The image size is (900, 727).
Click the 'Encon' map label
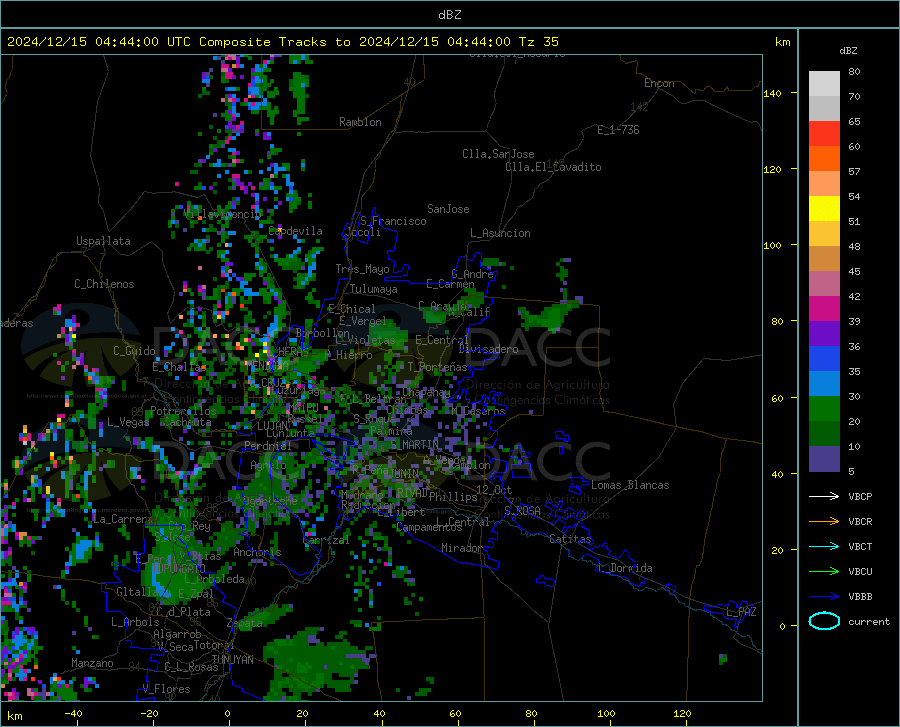(659, 83)
